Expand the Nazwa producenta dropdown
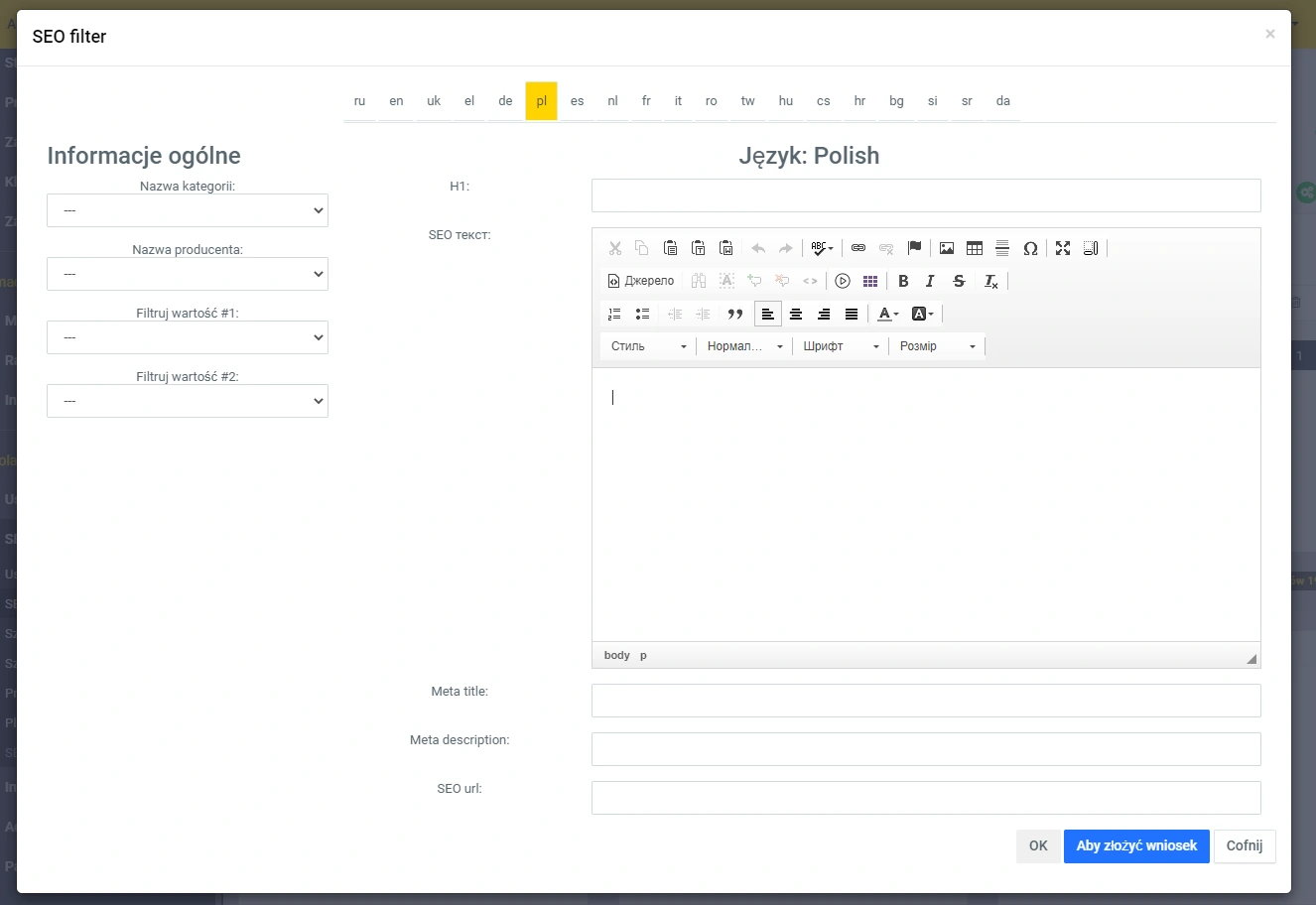This screenshot has height=905, width=1316. click(x=188, y=274)
